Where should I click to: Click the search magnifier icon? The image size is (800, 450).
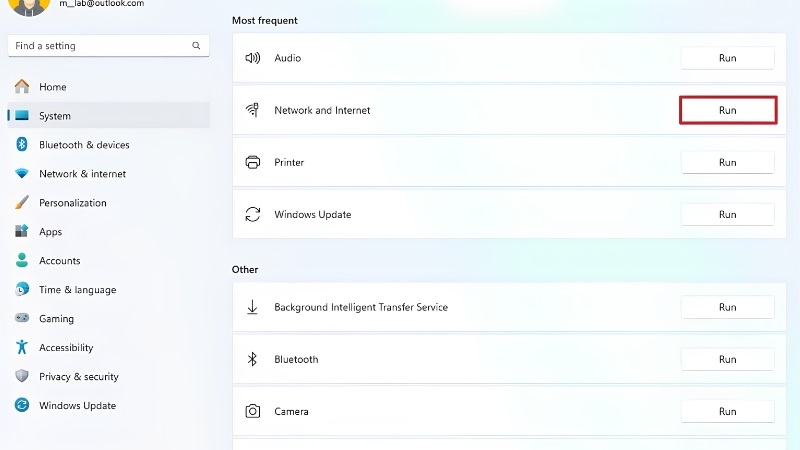point(196,45)
